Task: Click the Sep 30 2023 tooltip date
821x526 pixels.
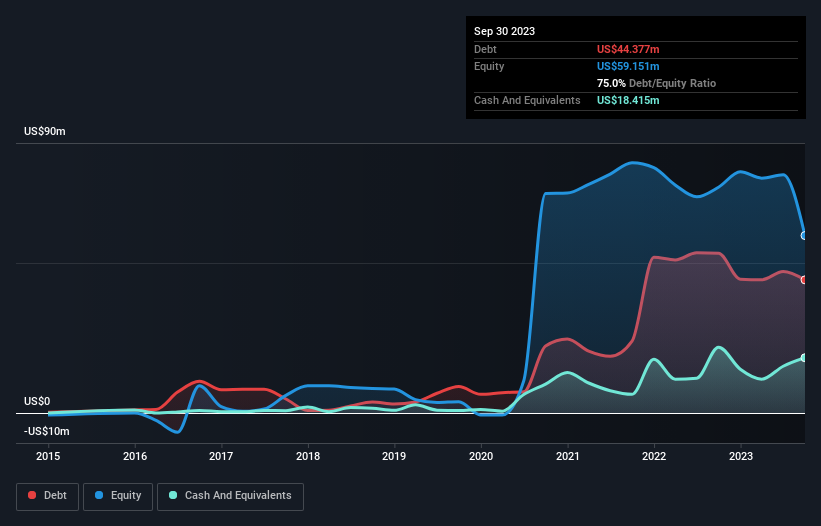Action: click(x=504, y=31)
